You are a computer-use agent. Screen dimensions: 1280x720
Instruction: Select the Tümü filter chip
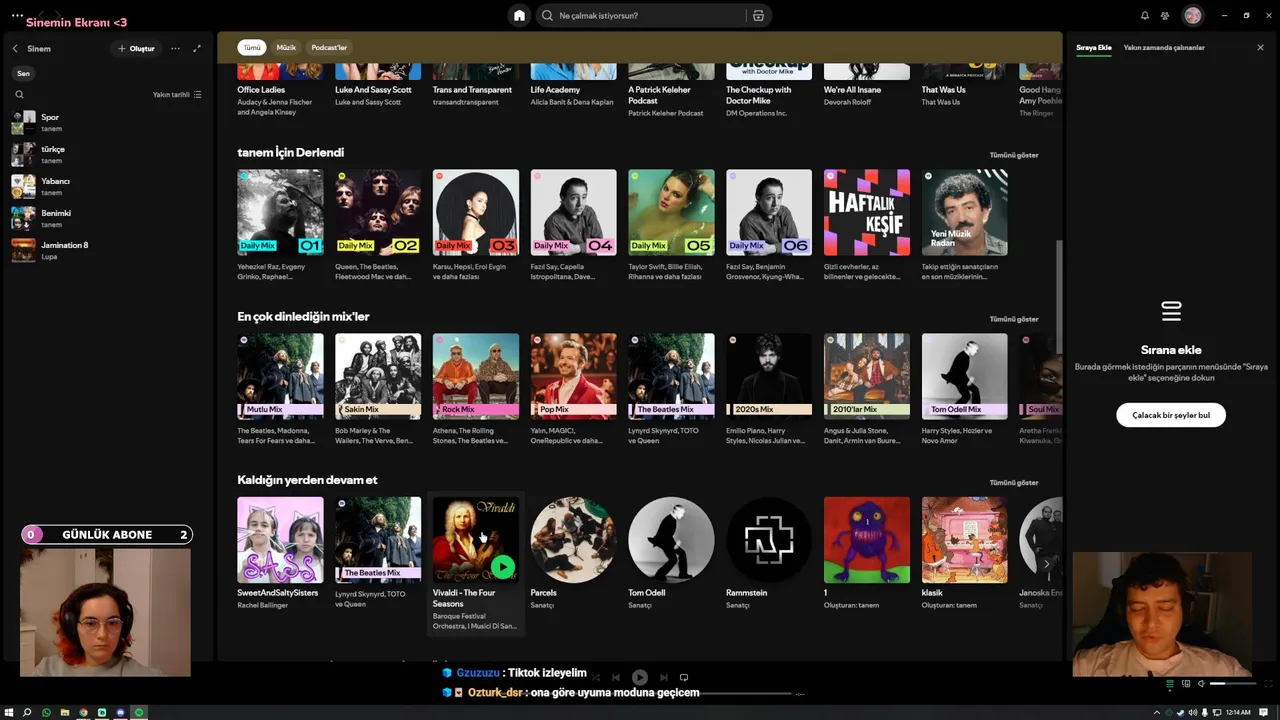pyautogui.click(x=252, y=47)
